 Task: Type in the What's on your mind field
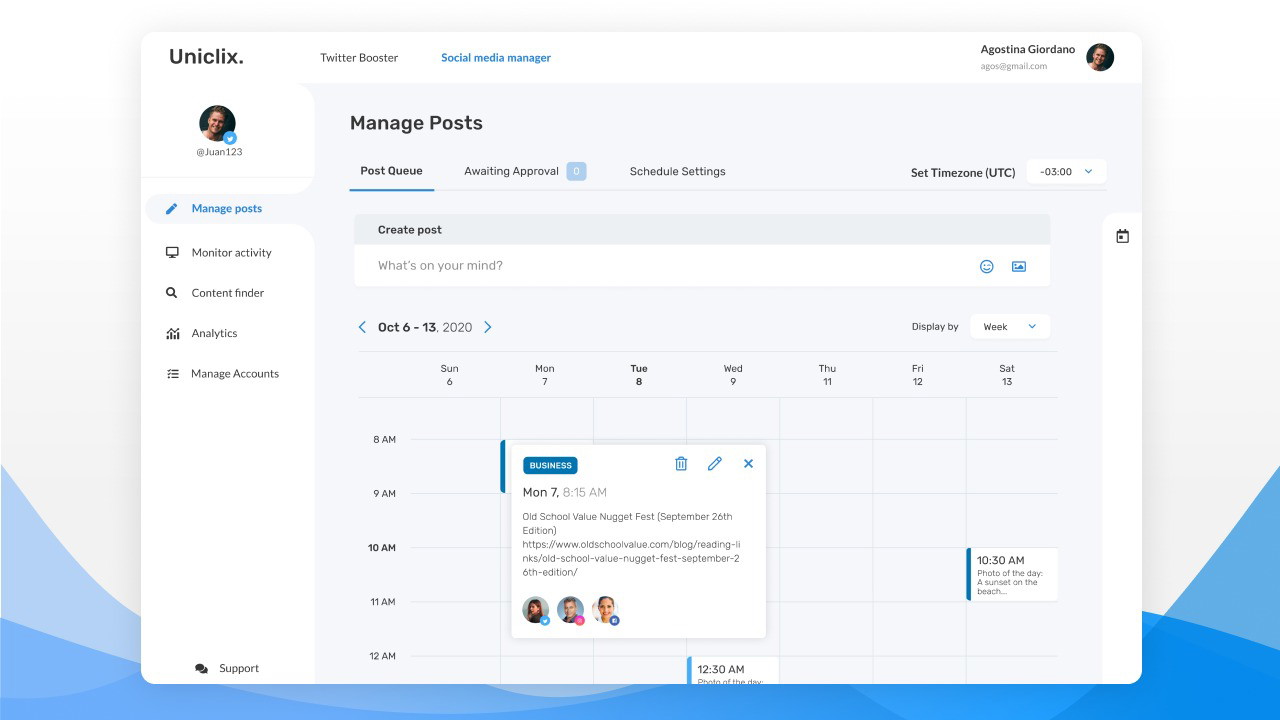660,266
